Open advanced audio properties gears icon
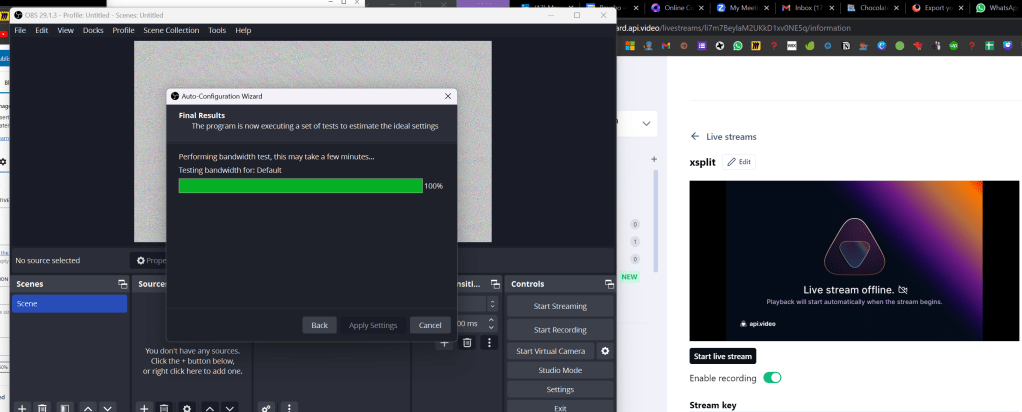The height and width of the screenshot is (412, 1022). tap(266, 407)
